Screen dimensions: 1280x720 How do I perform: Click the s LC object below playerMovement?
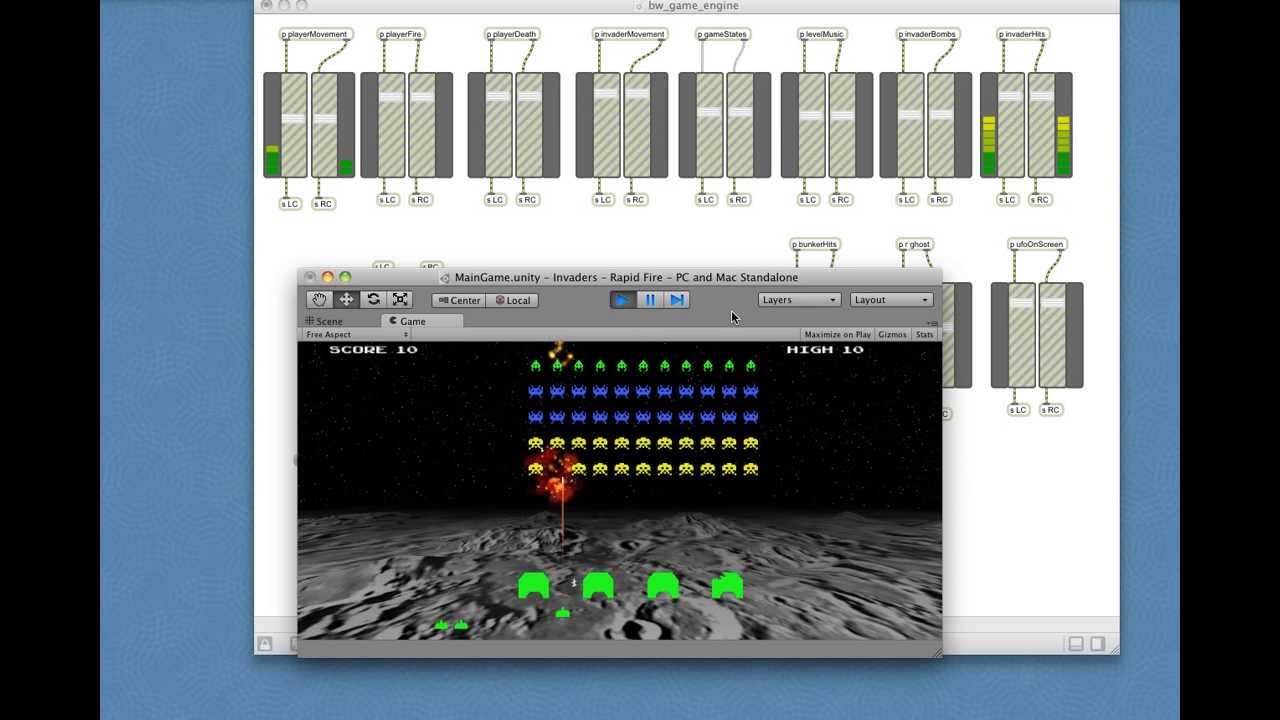pyautogui.click(x=289, y=204)
